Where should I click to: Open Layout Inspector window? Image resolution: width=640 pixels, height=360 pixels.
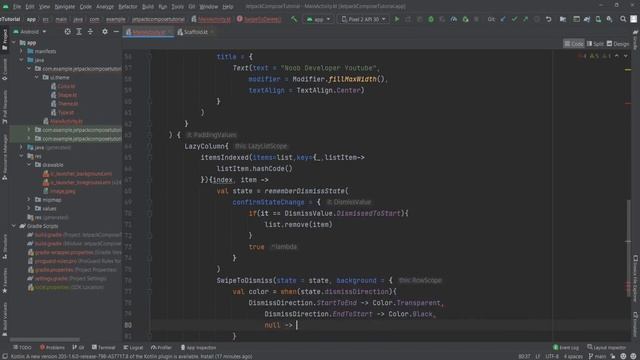(607, 347)
